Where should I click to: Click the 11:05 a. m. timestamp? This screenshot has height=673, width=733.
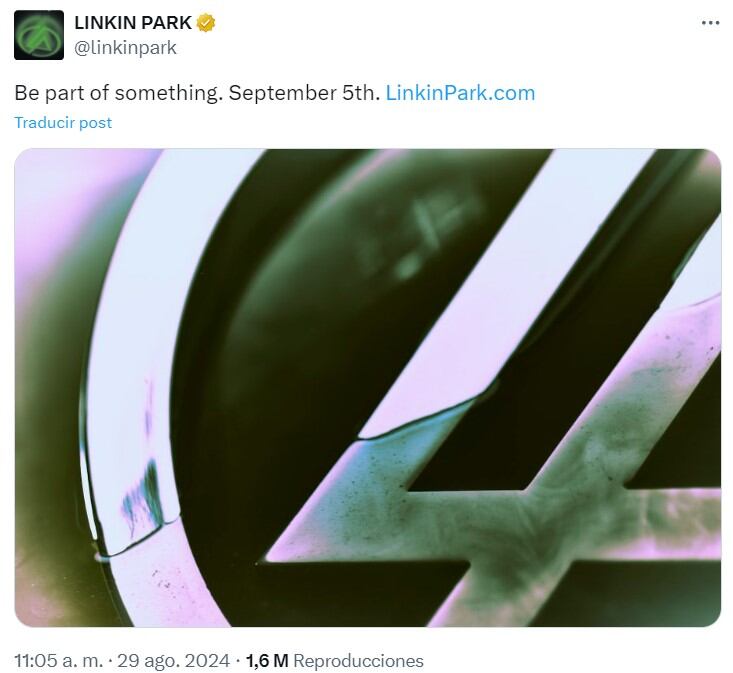[x=58, y=660]
